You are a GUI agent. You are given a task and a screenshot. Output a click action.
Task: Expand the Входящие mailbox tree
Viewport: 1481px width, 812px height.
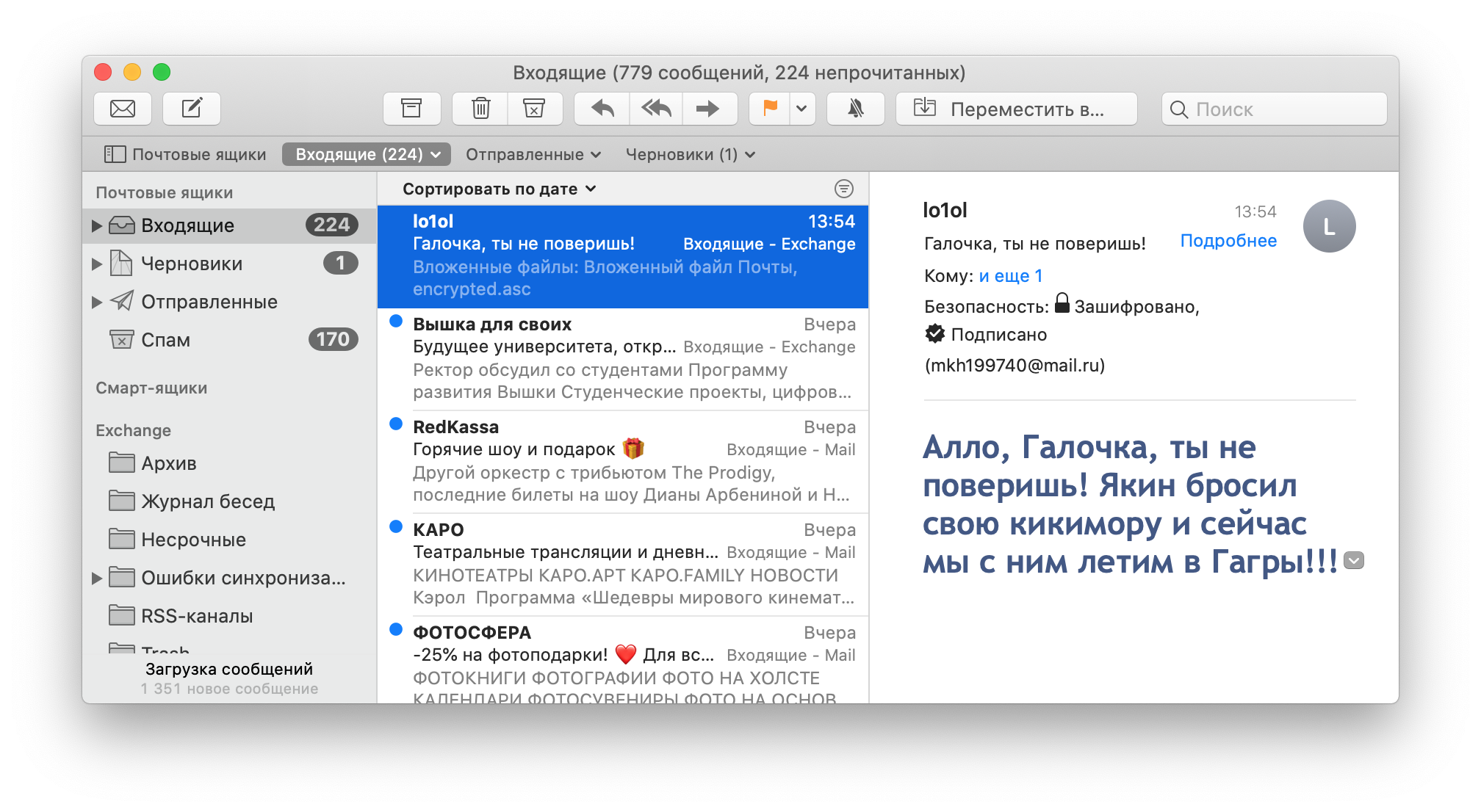pos(96,225)
